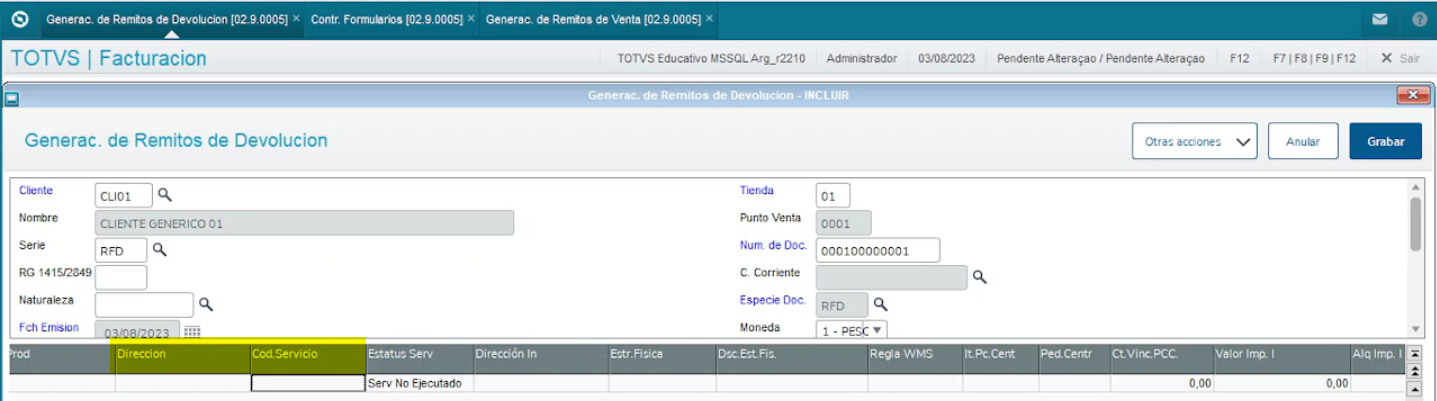Switch to Generac. de Remitos de Venta tab
The image size is (1437, 401).
593,19
